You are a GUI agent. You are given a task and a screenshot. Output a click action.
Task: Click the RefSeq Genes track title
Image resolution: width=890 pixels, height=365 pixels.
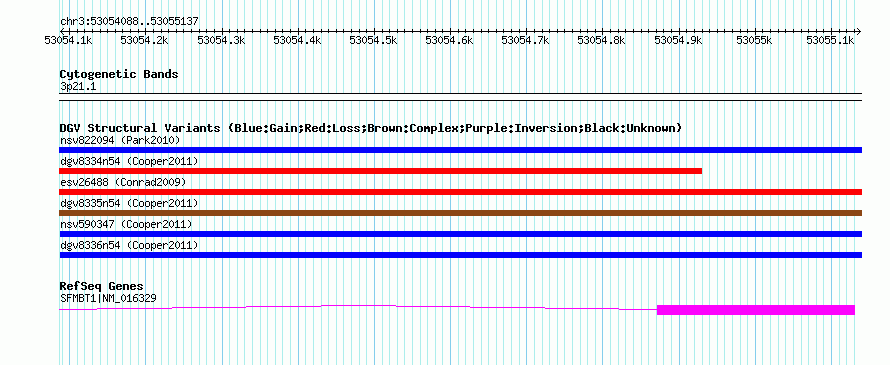coord(102,286)
